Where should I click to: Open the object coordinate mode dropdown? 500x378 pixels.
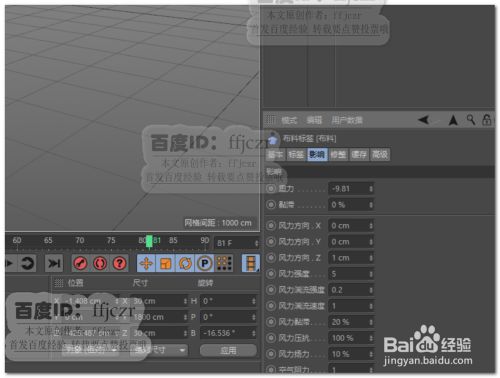point(90,350)
